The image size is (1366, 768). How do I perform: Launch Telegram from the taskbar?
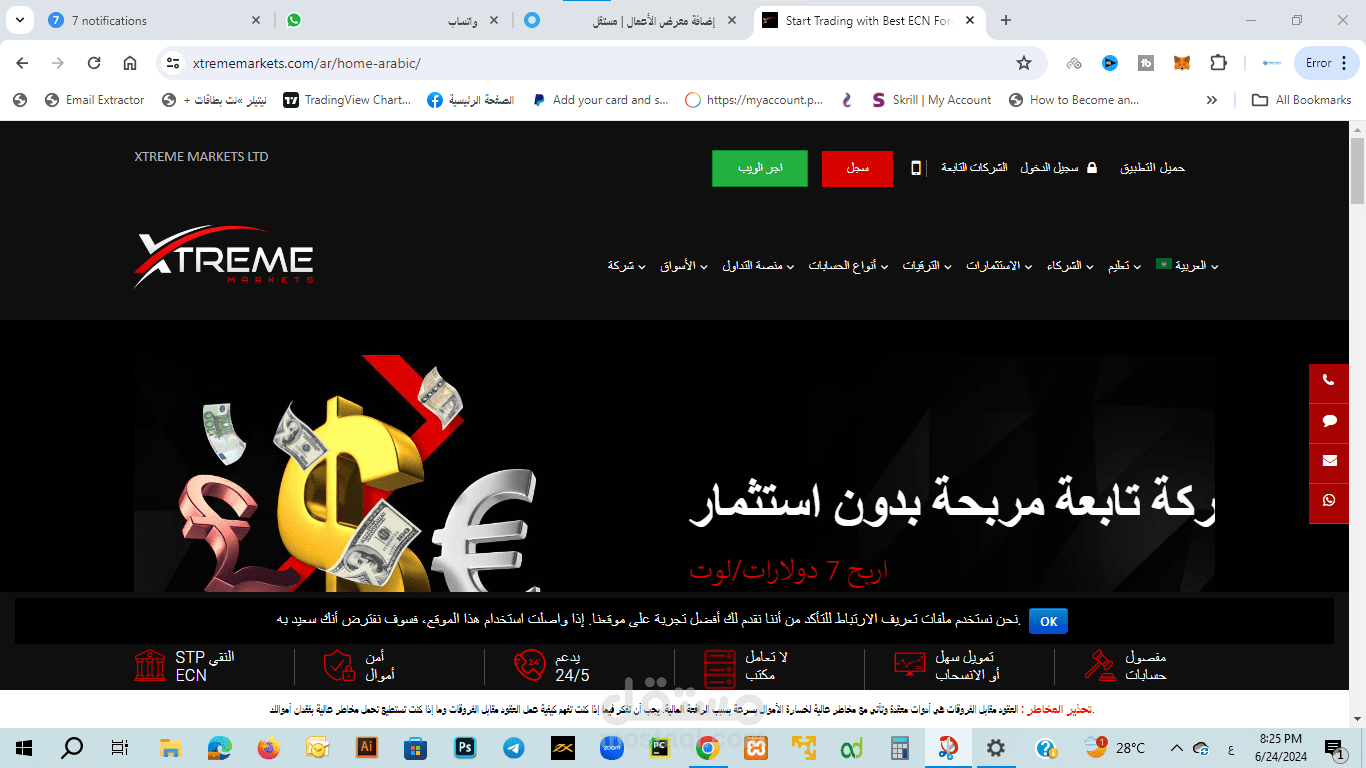click(513, 747)
